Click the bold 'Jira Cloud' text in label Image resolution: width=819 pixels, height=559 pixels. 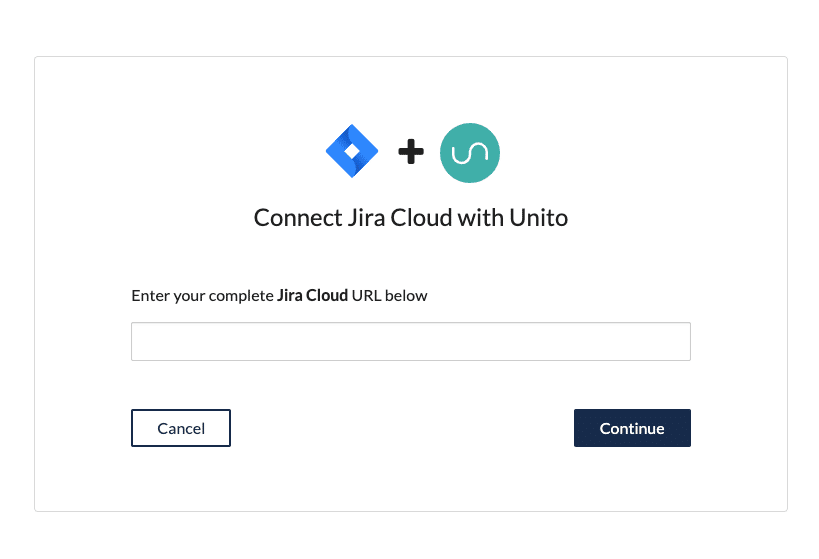[x=312, y=295]
